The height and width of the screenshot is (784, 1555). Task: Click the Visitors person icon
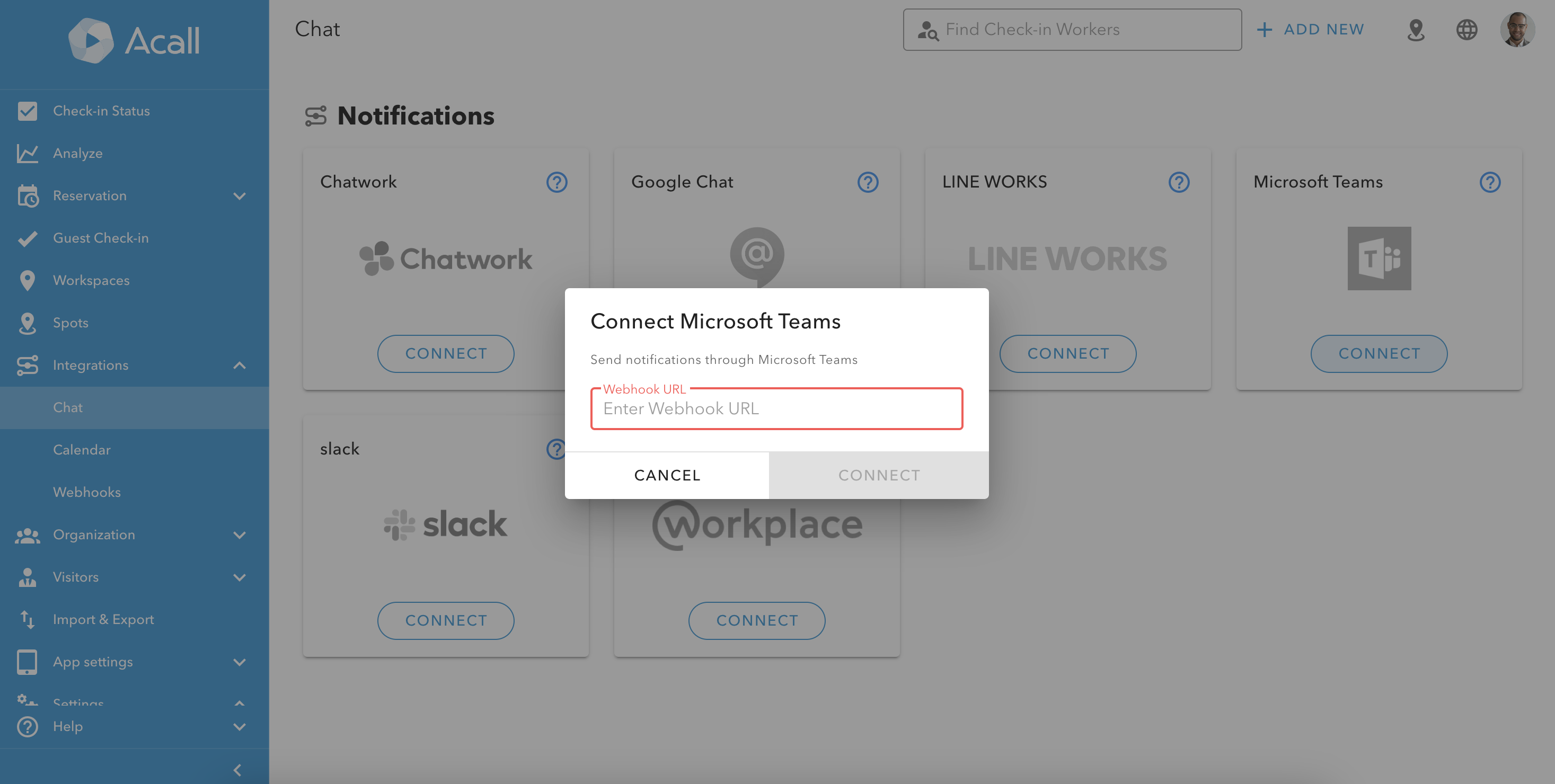click(x=27, y=577)
